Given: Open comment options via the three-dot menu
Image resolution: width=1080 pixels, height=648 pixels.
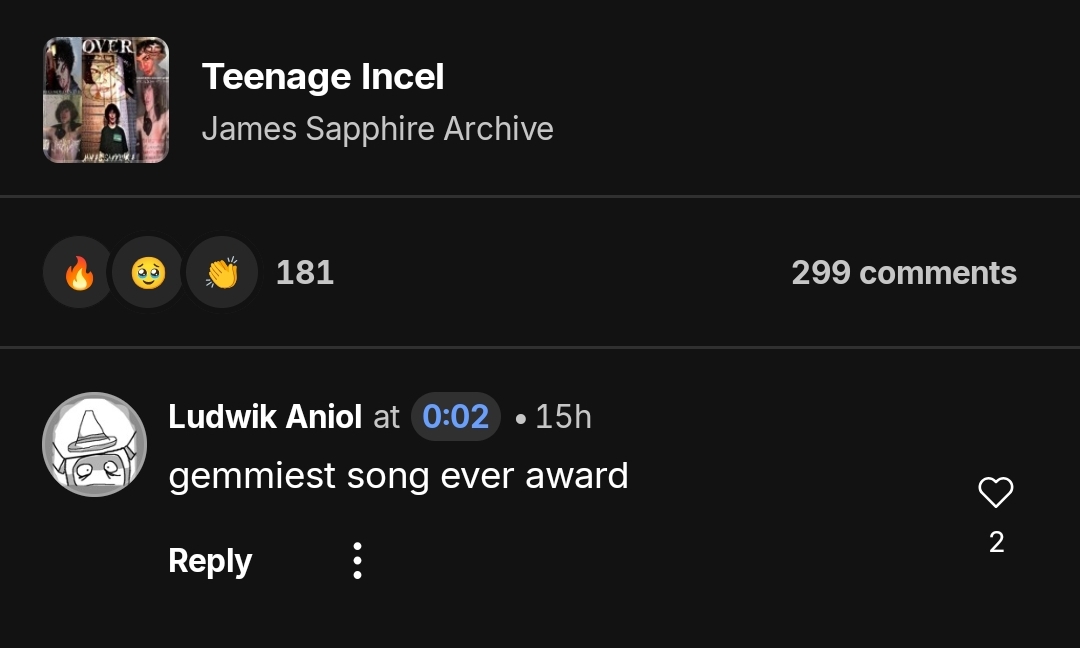Looking at the screenshot, I should (357, 561).
